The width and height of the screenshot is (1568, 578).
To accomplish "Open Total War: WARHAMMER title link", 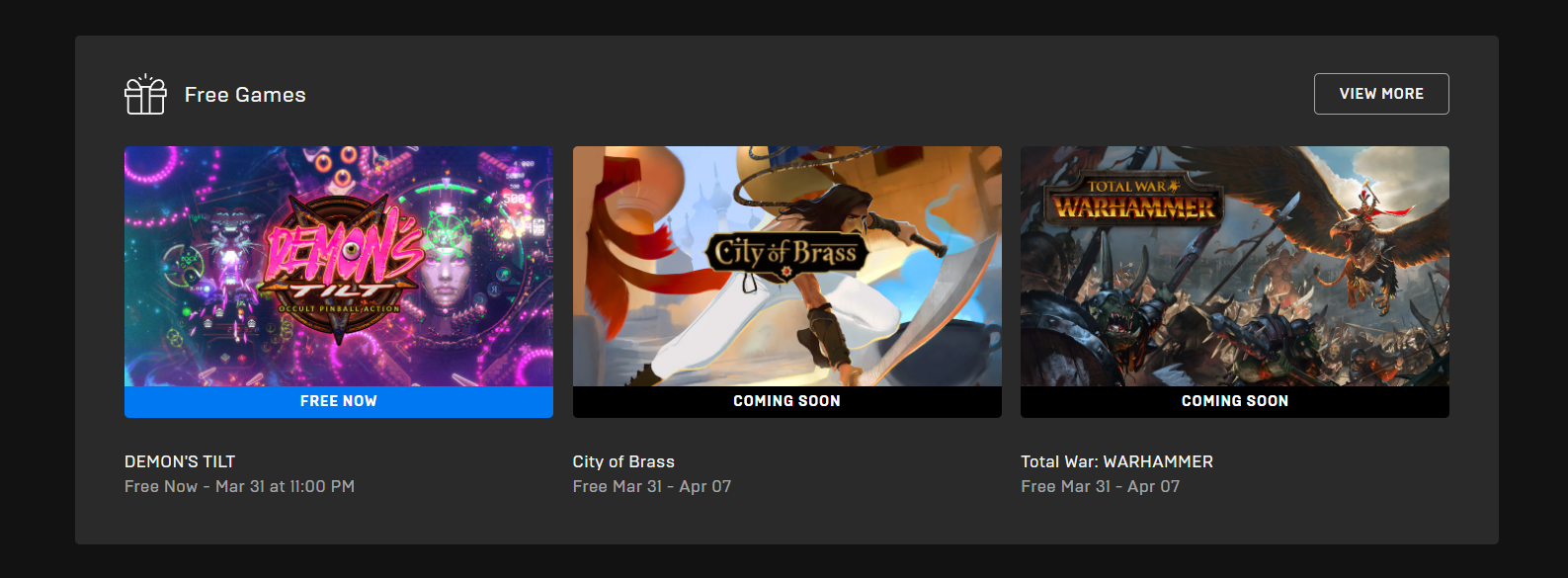I will [1116, 461].
